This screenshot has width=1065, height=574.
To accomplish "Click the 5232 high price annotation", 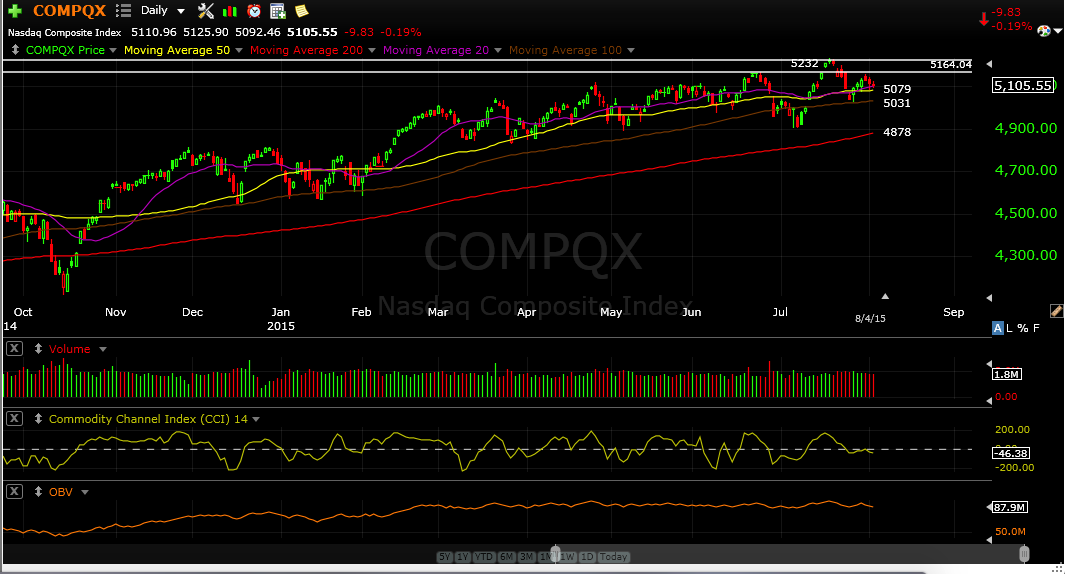I will click(x=804, y=63).
